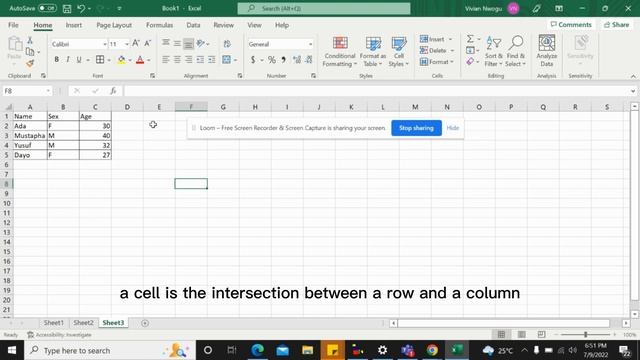The width and height of the screenshot is (640, 360).
Task: Click the Analyze Data button
Action: click(547, 51)
